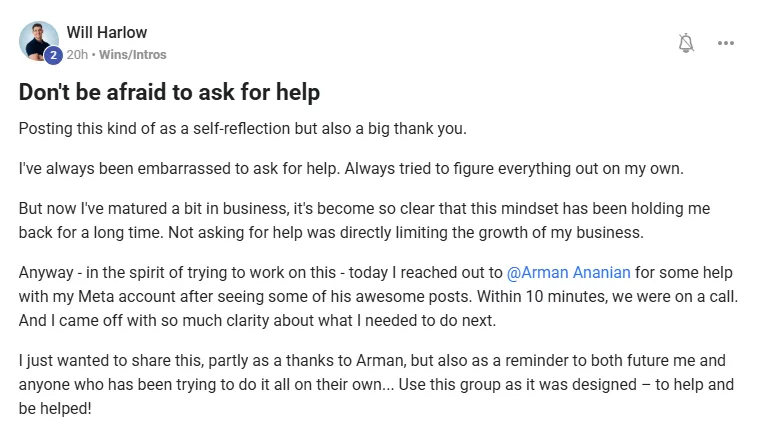Toggle the post notification bell
Image resolution: width=764 pixels, height=438 pixels.
[686, 43]
